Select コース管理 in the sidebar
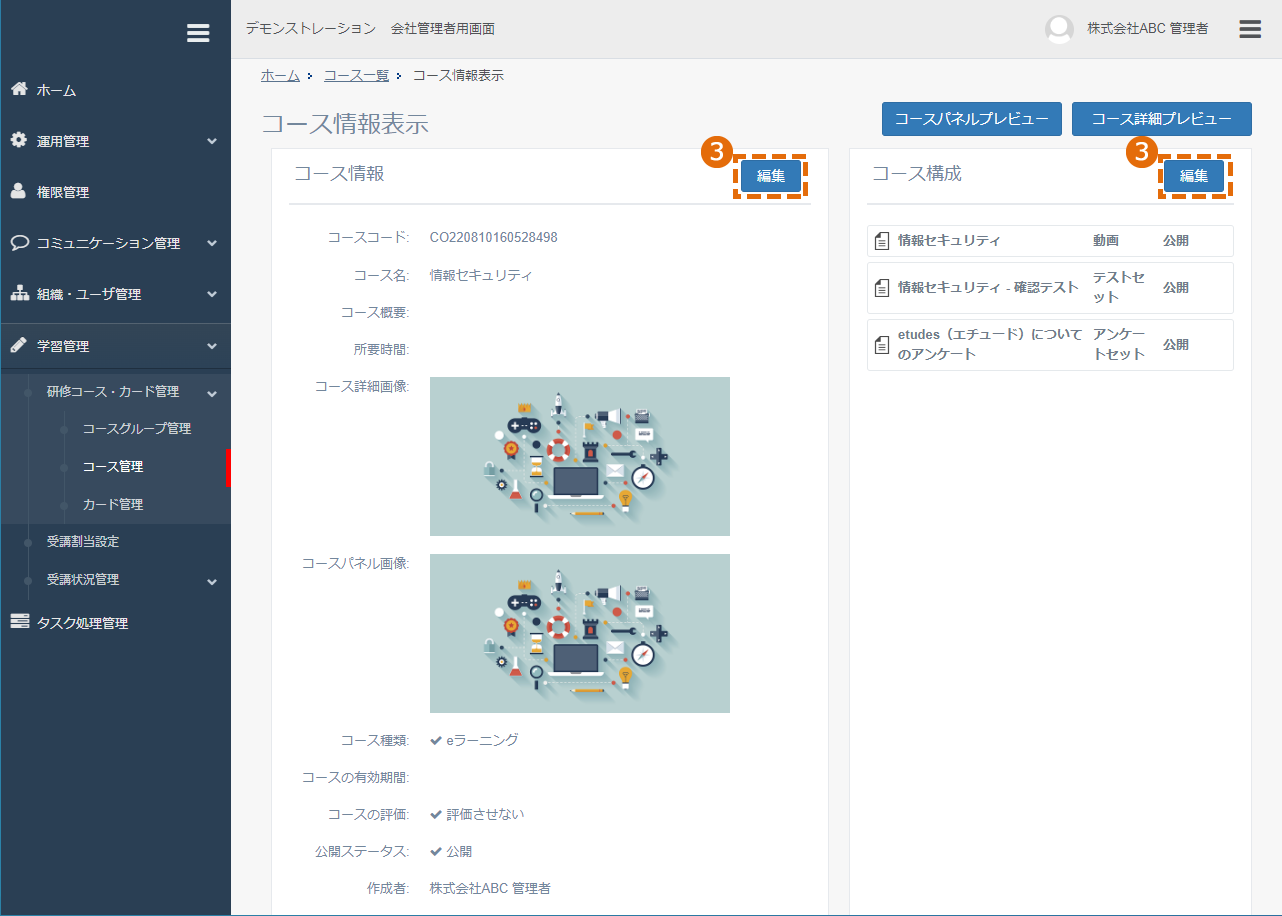 (x=113, y=466)
